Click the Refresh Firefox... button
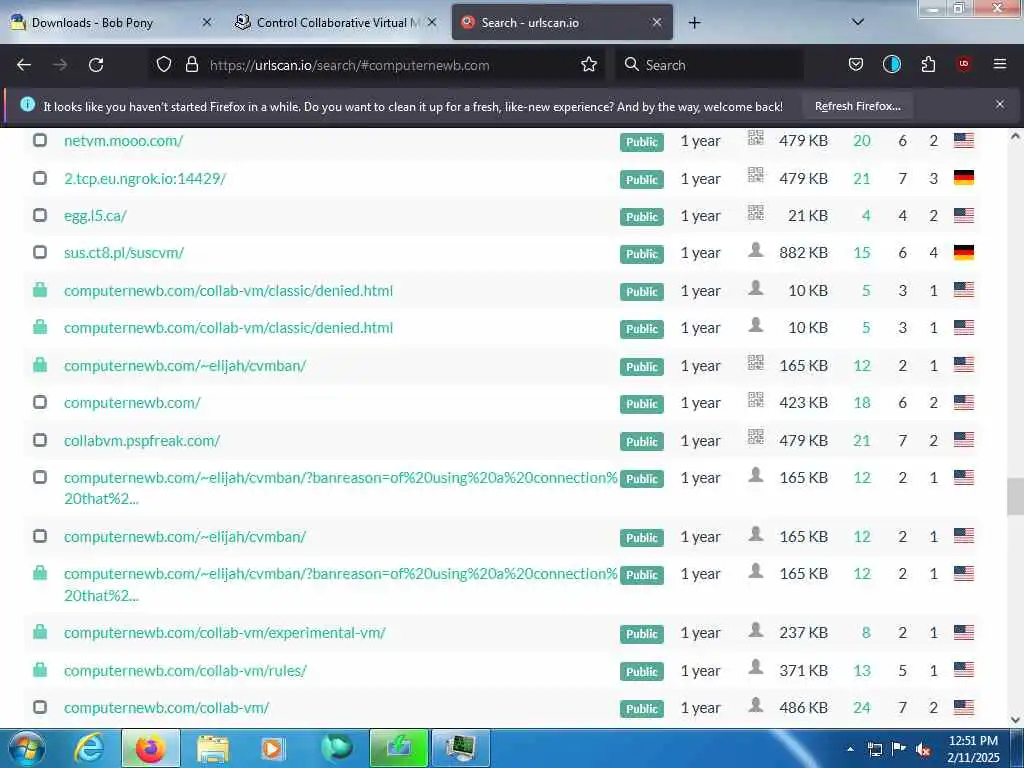The height and width of the screenshot is (768, 1024). coord(857,106)
